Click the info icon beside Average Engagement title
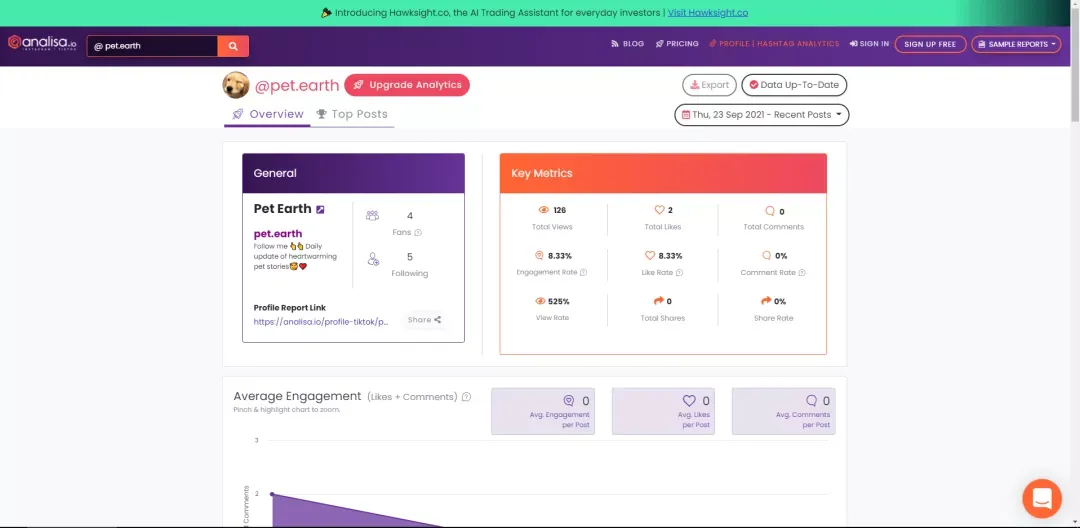 tap(466, 397)
